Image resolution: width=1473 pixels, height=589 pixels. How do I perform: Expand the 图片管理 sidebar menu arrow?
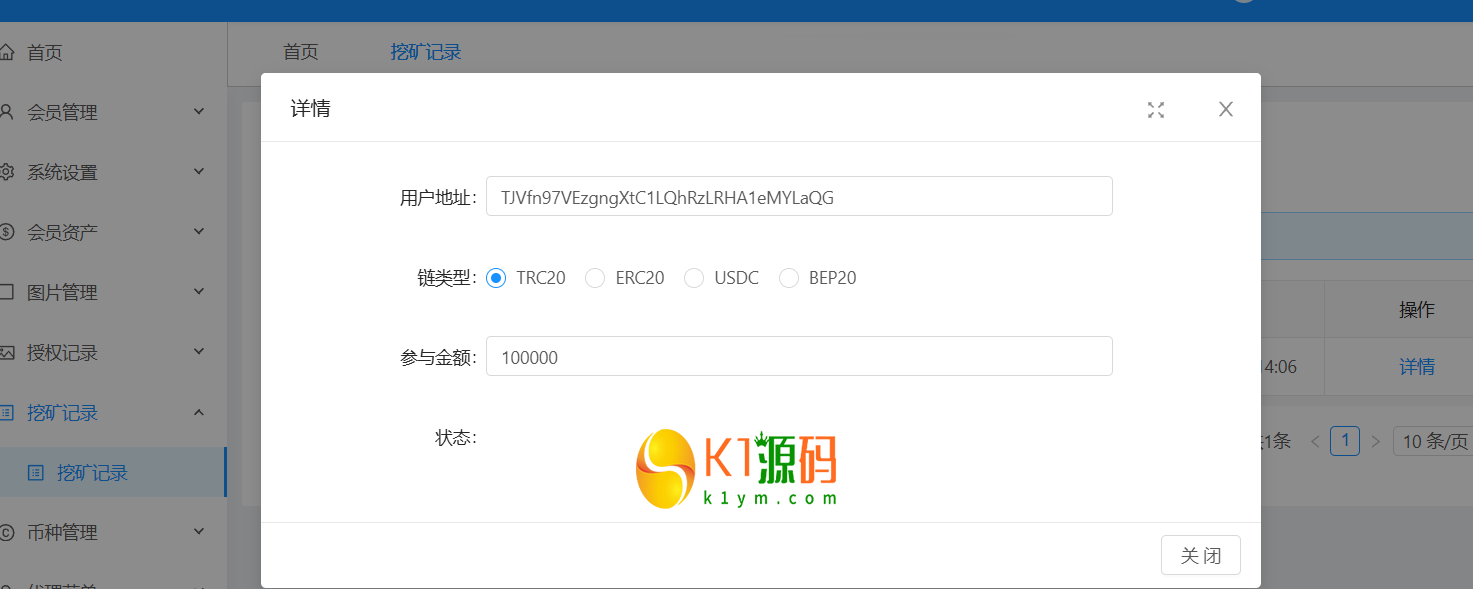(x=198, y=291)
